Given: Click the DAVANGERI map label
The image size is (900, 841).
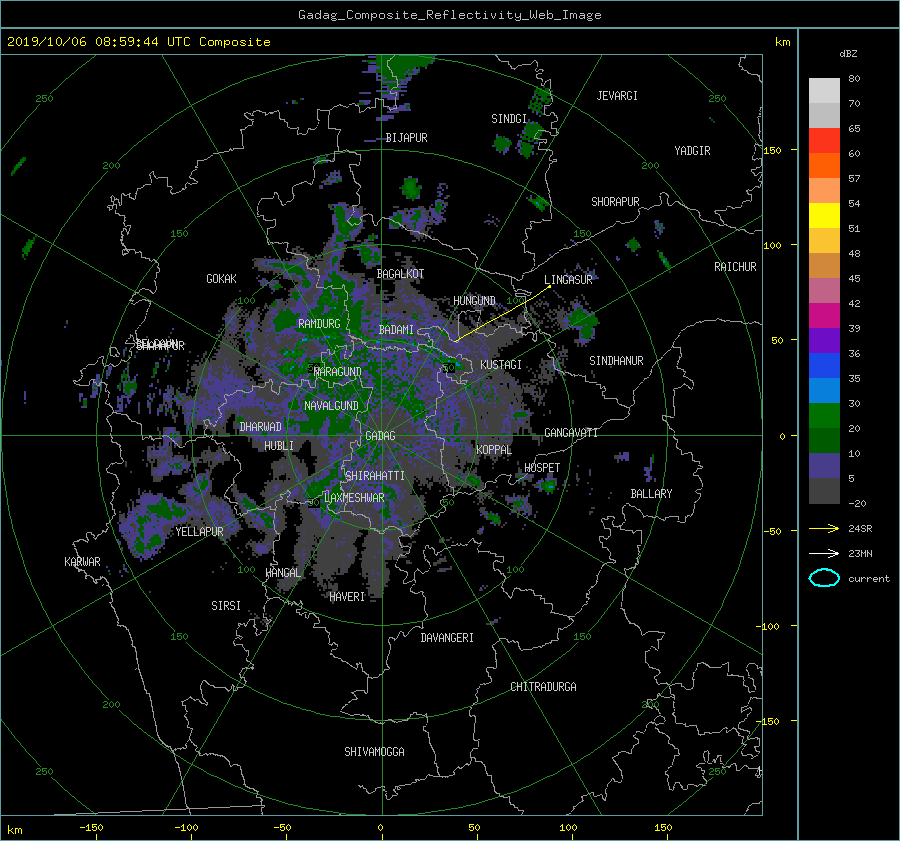Looking at the screenshot, I should [447, 638].
